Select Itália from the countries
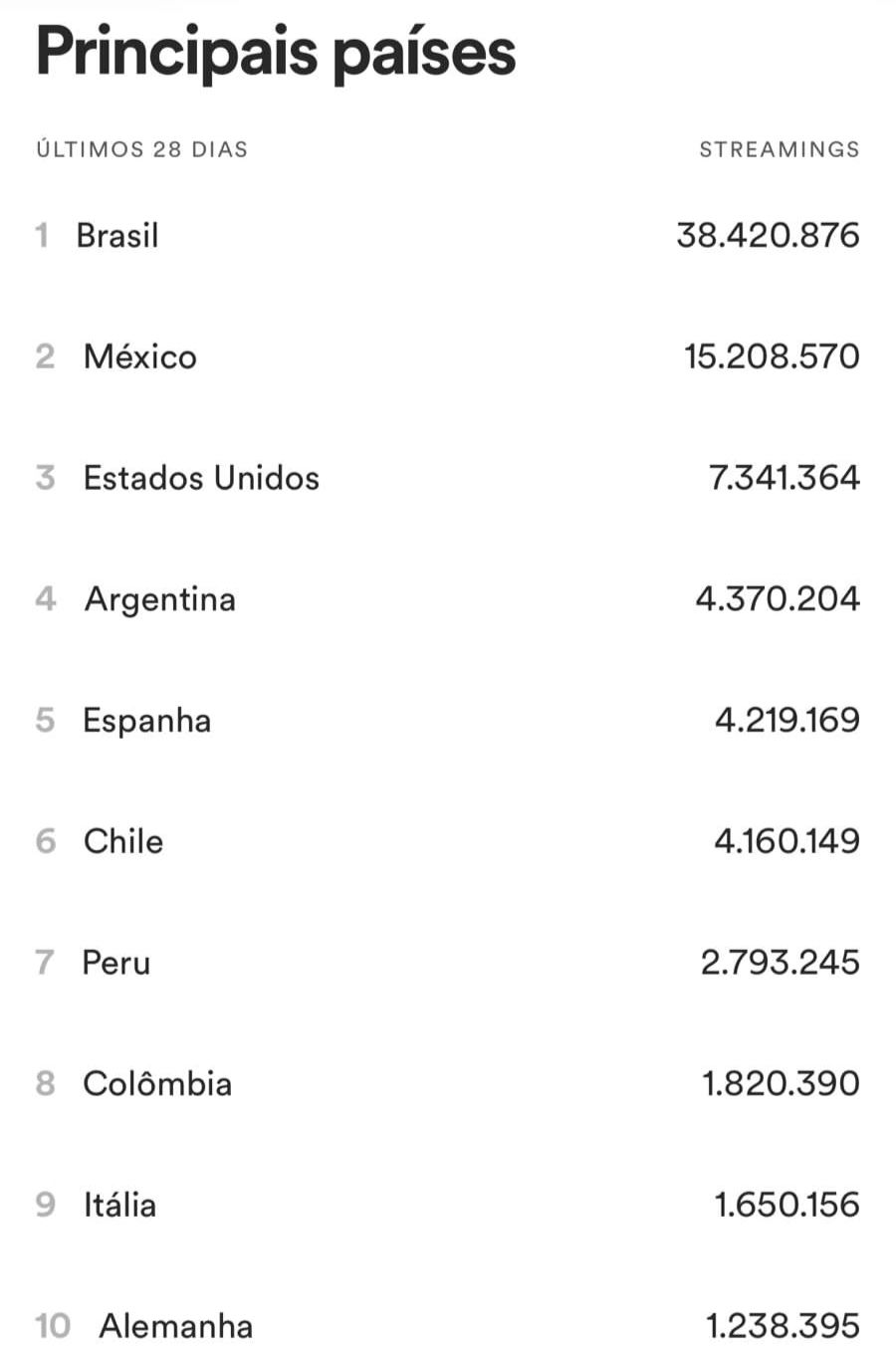Viewport: 896px width, 1349px height. pyautogui.click(x=119, y=1205)
